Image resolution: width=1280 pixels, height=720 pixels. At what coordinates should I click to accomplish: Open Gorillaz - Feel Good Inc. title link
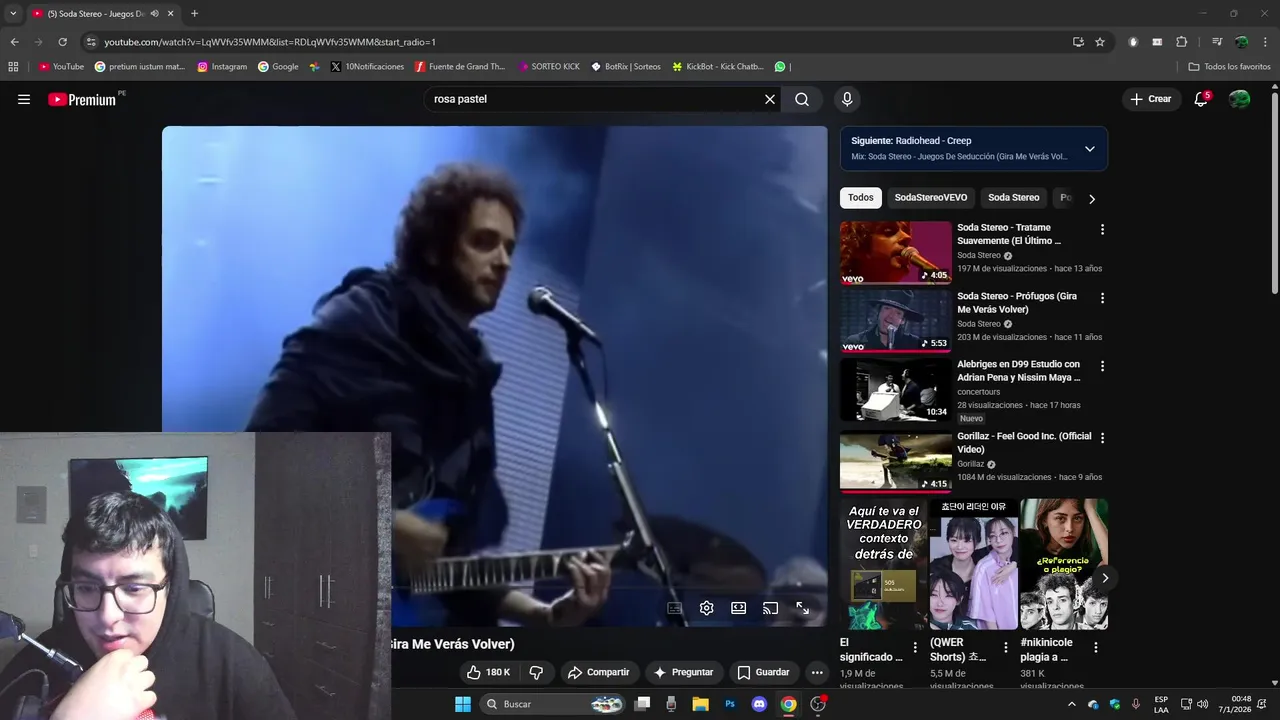coord(1024,443)
